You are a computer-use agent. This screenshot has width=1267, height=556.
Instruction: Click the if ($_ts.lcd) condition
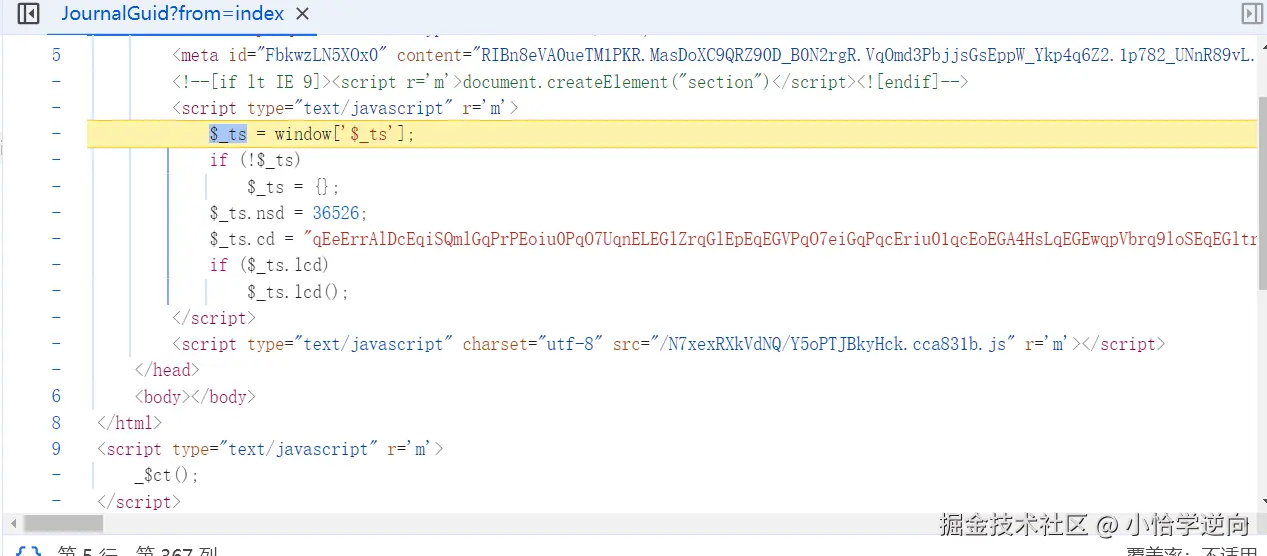pyautogui.click(x=269, y=265)
